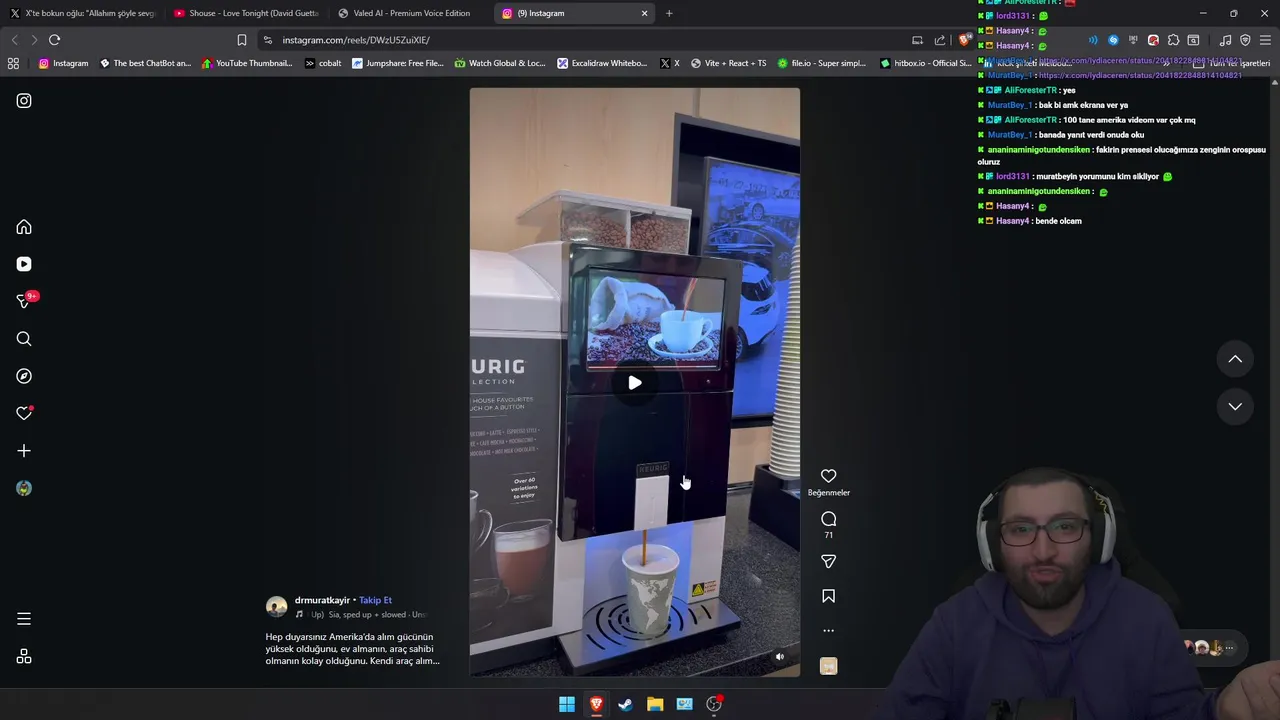This screenshot has width=1280, height=720.
Task: Open Instagram home from sidebar
Action: [x=24, y=227]
